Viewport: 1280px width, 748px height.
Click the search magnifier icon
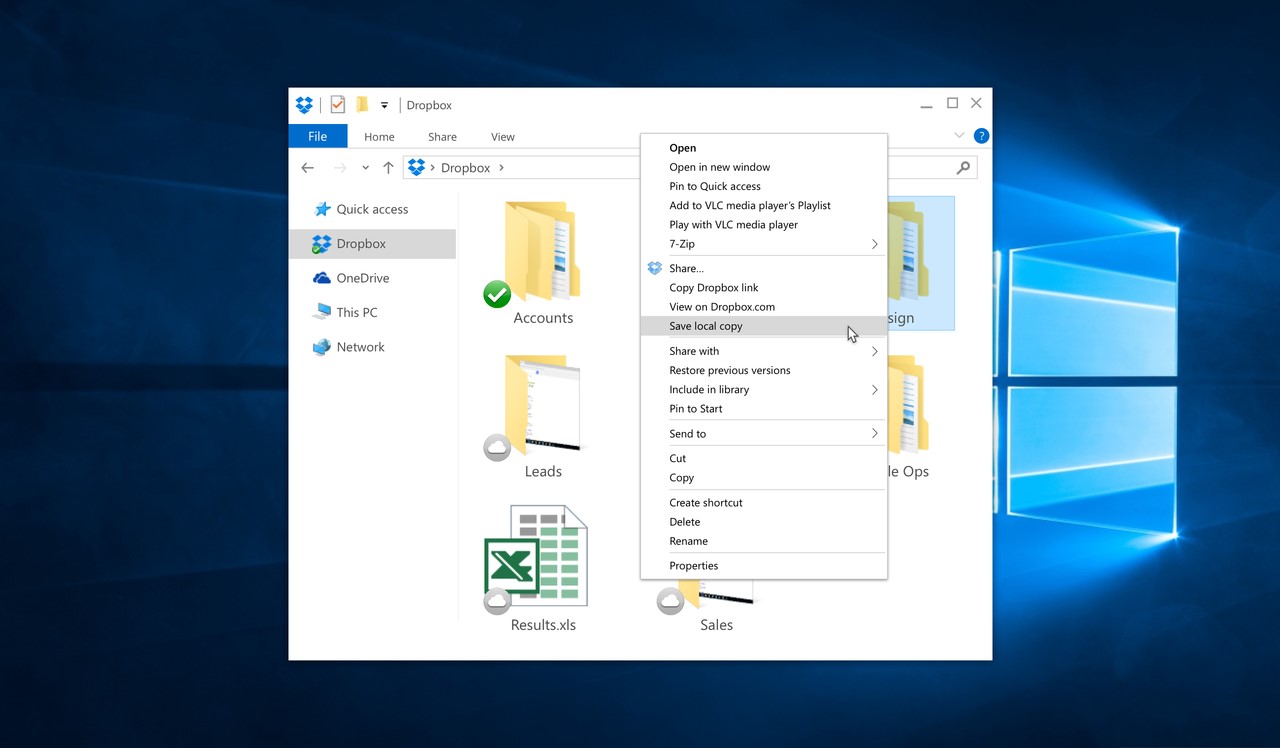(x=963, y=168)
